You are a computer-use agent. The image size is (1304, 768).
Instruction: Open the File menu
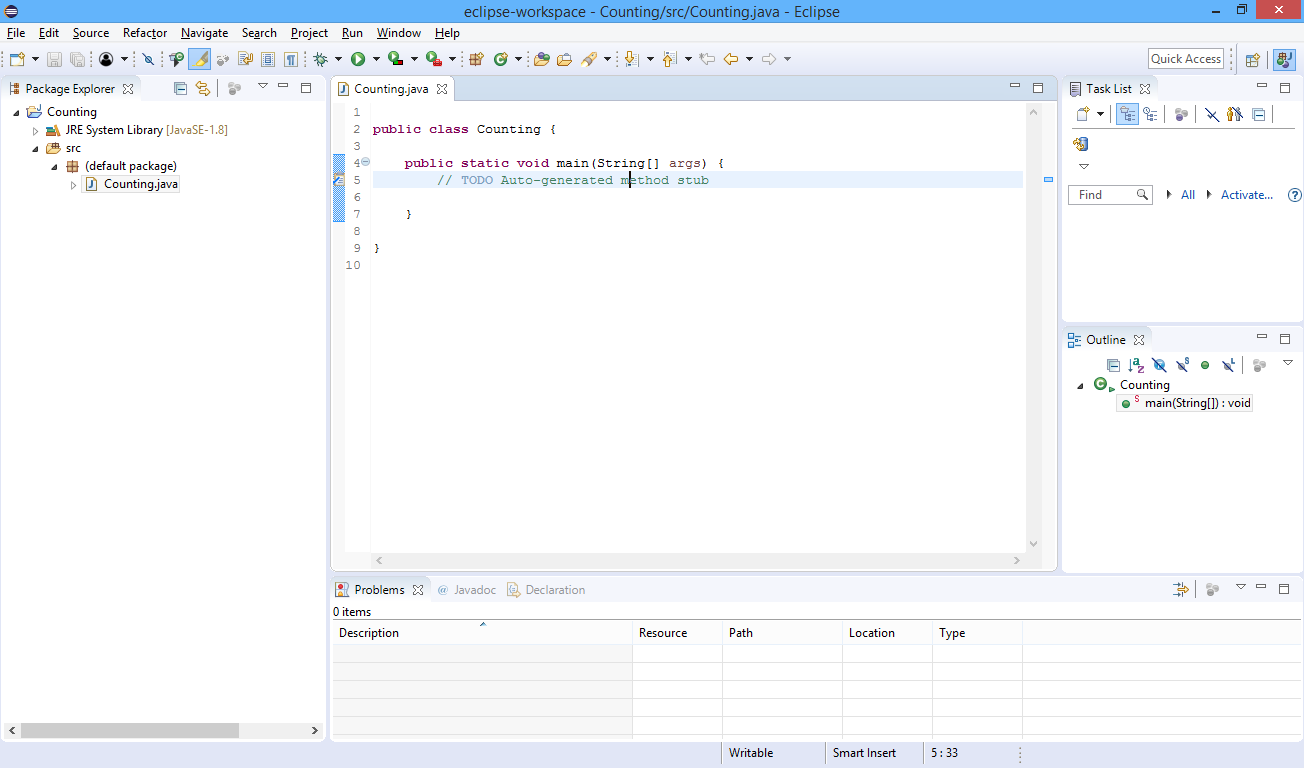coord(16,33)
